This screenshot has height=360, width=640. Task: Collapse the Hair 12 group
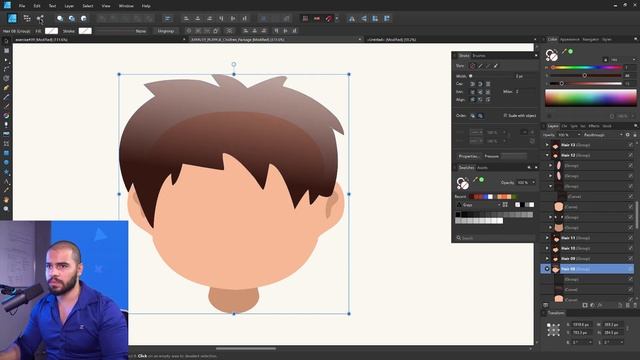[x=547, y=155]
